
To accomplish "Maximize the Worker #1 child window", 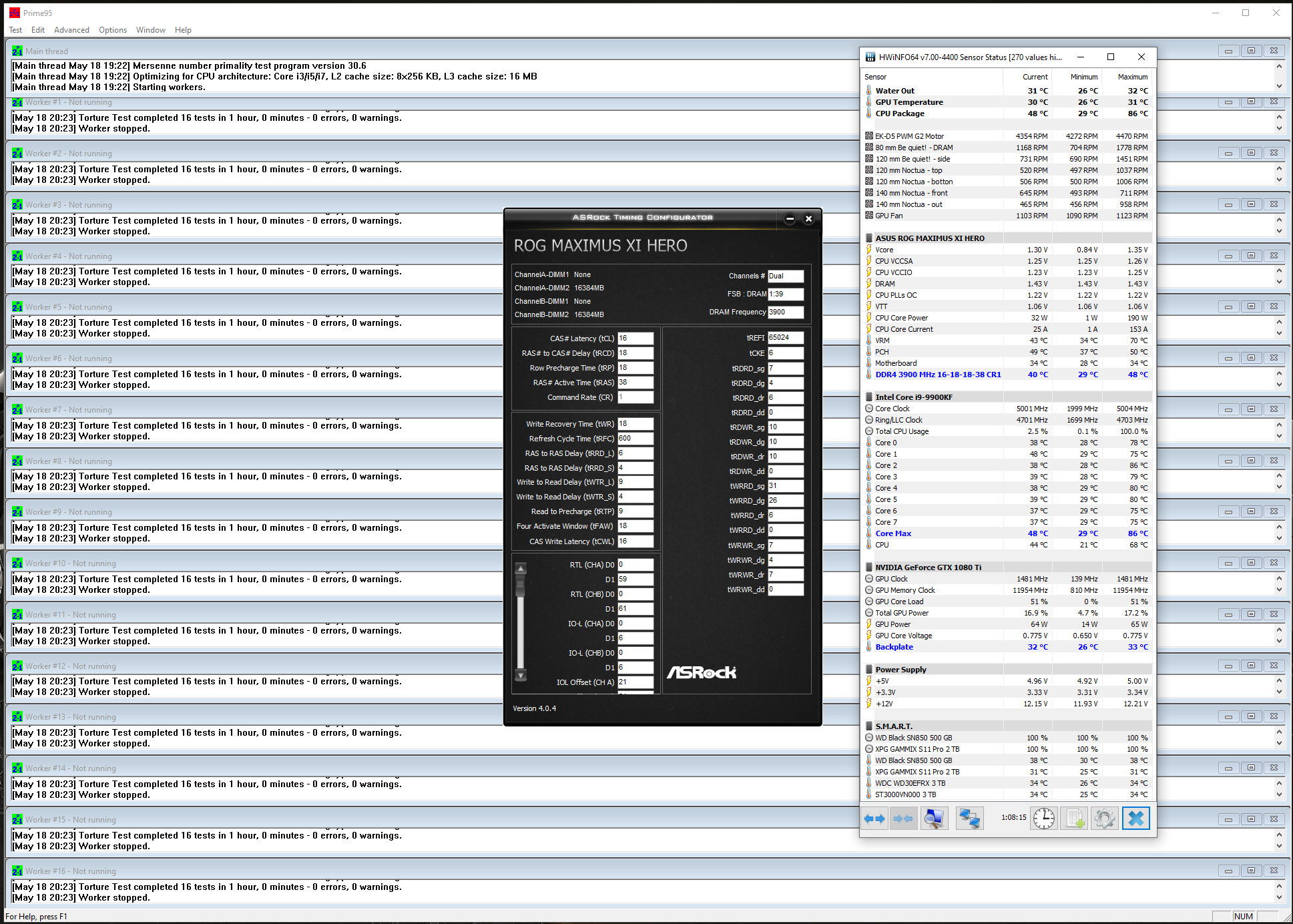I will pyautogui.click(x=1251, y=101).
